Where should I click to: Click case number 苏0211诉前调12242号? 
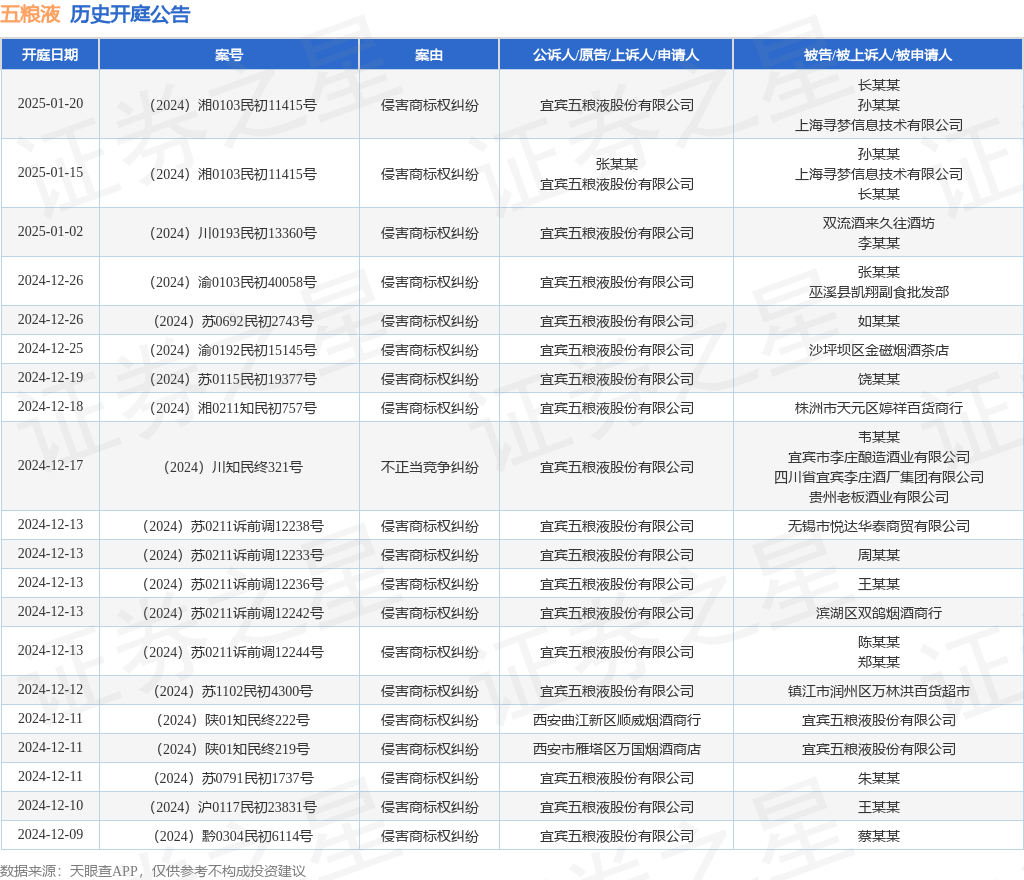click(233, 613)
